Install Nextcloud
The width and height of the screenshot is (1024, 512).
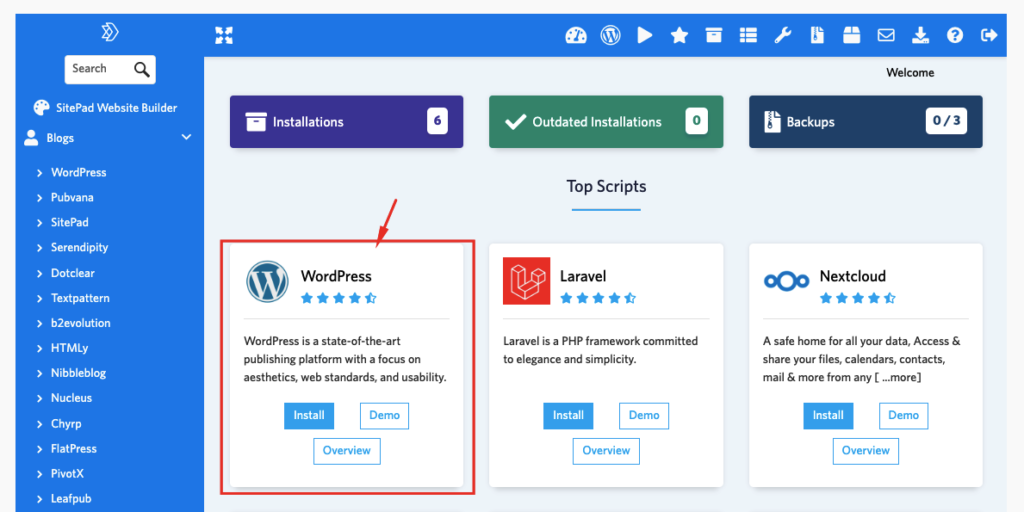[828, 416]
